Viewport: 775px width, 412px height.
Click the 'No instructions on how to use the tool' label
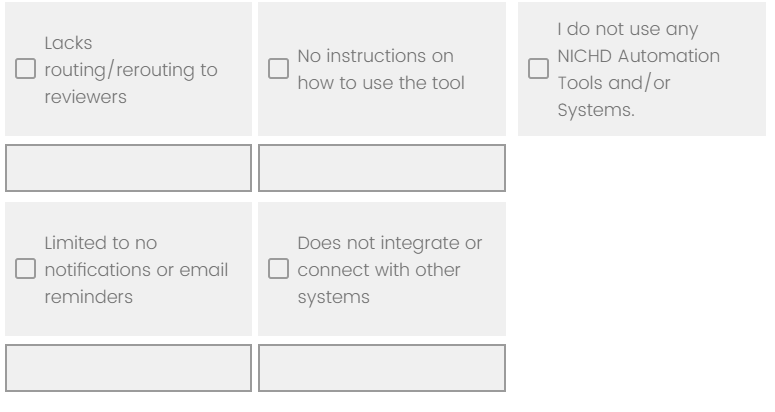click(381, 70)
